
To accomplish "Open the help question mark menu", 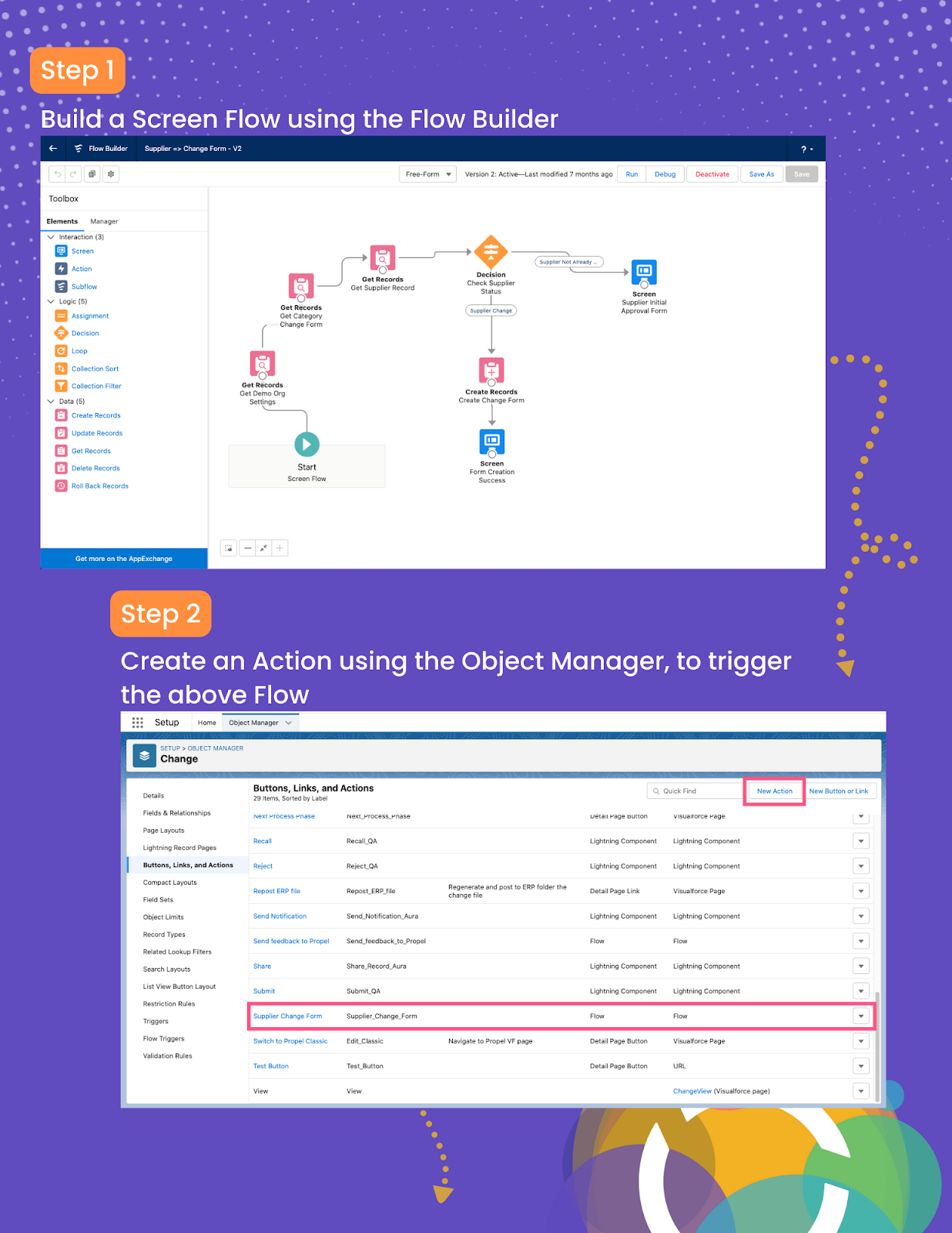I will tap(806, 150).
